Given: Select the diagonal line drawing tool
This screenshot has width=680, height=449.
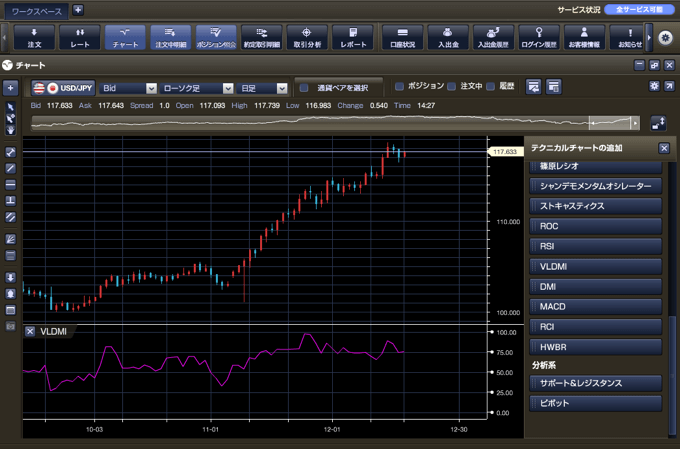Looking at the screenshot, I should 11,168.
